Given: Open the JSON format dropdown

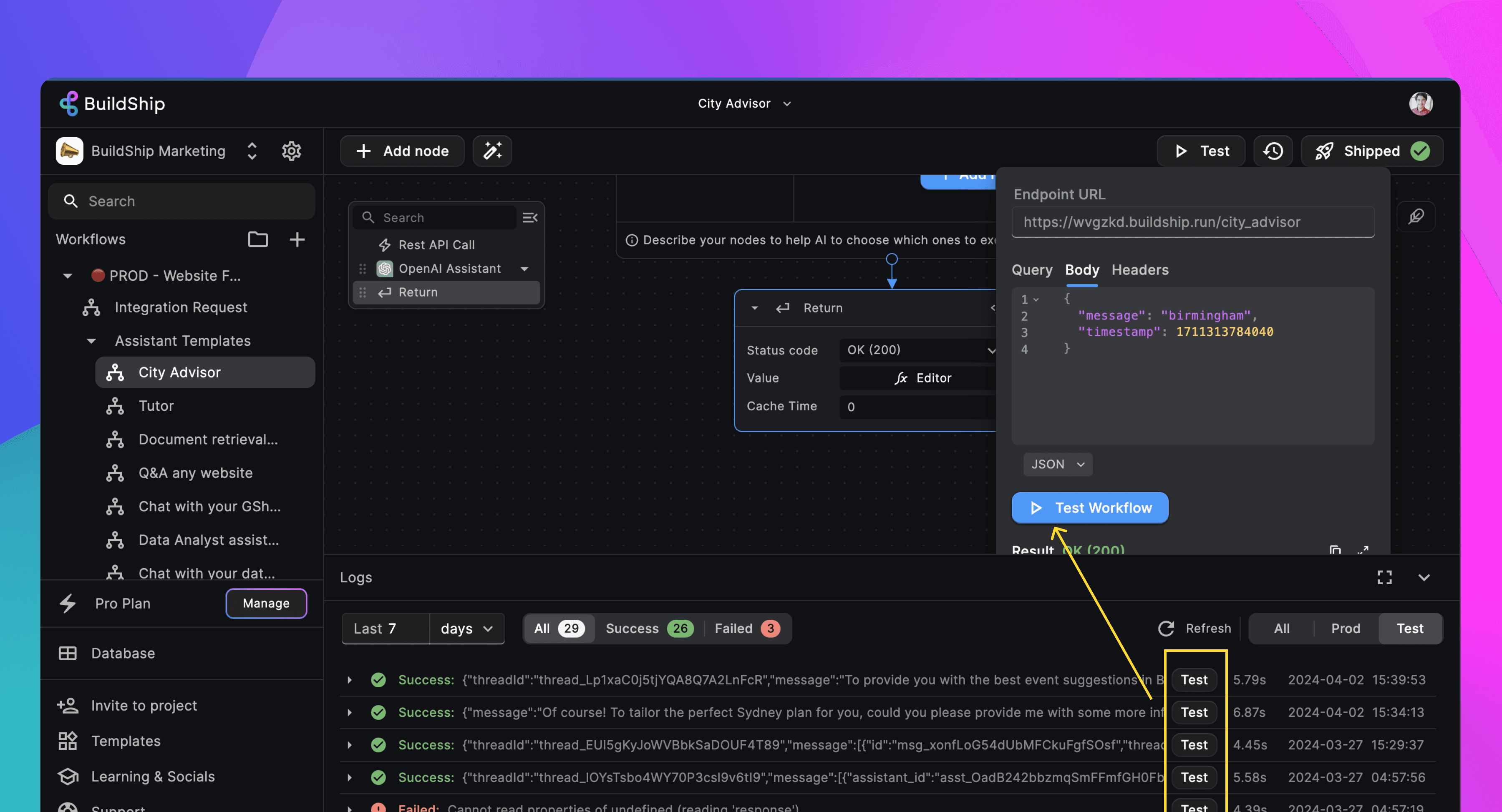Looking at the screenshot, I should click(1057, 464).
